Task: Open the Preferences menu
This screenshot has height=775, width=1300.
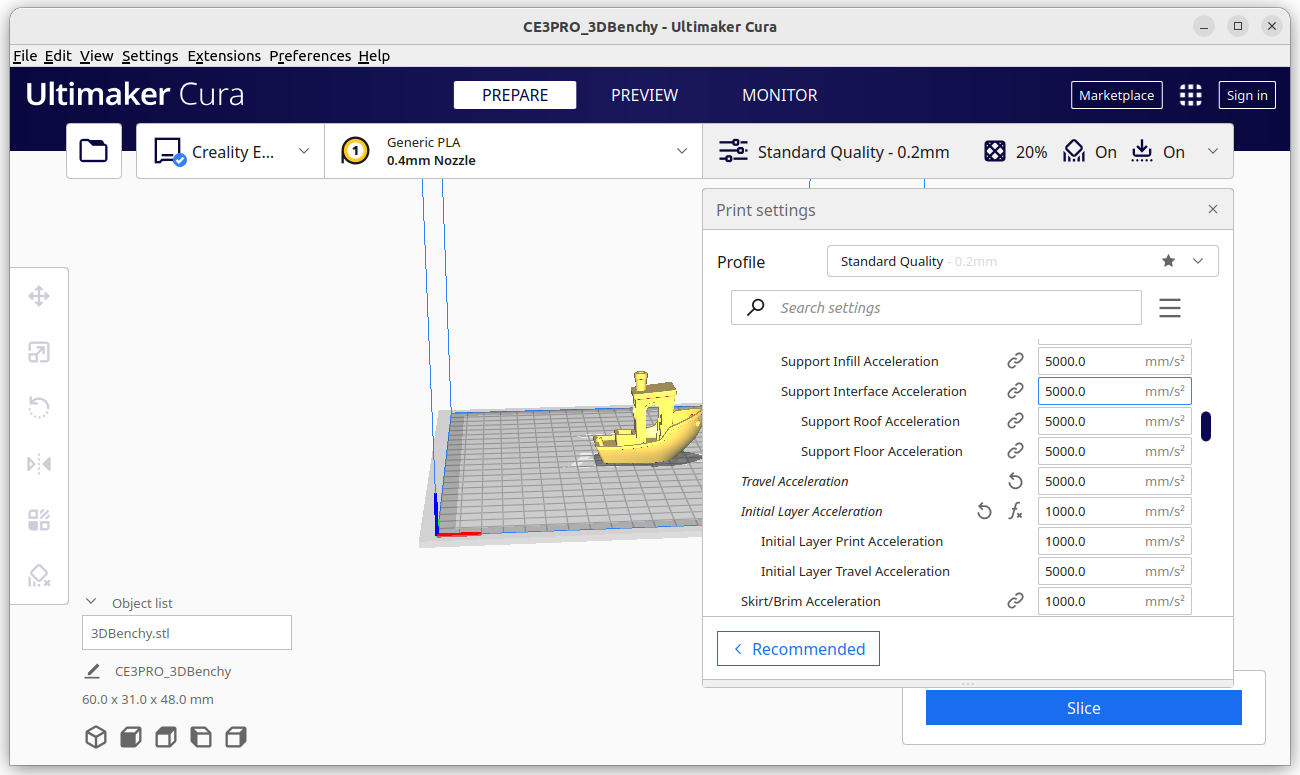Action: [310, 56]
